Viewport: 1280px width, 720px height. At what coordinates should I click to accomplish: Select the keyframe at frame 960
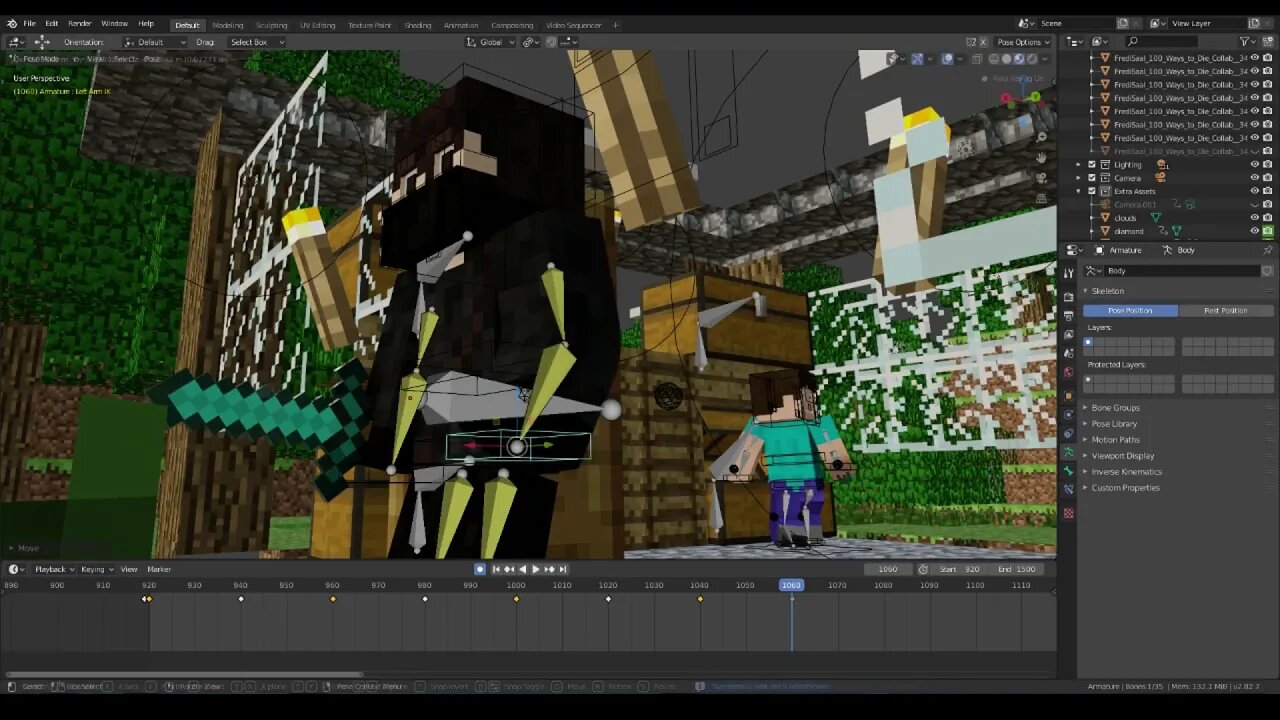(x=333, y=599)
